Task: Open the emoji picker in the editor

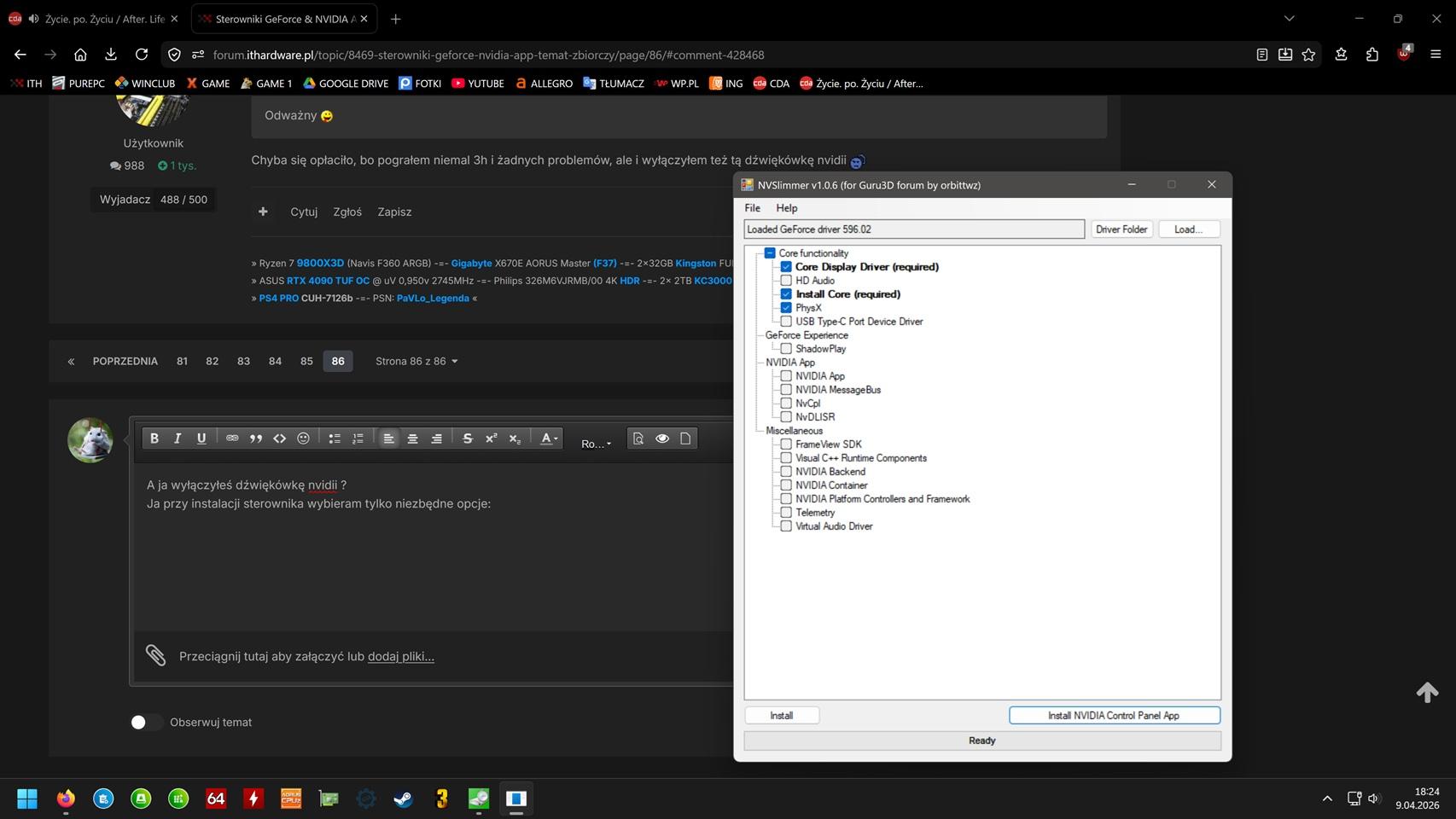Action: pos(303,439)
